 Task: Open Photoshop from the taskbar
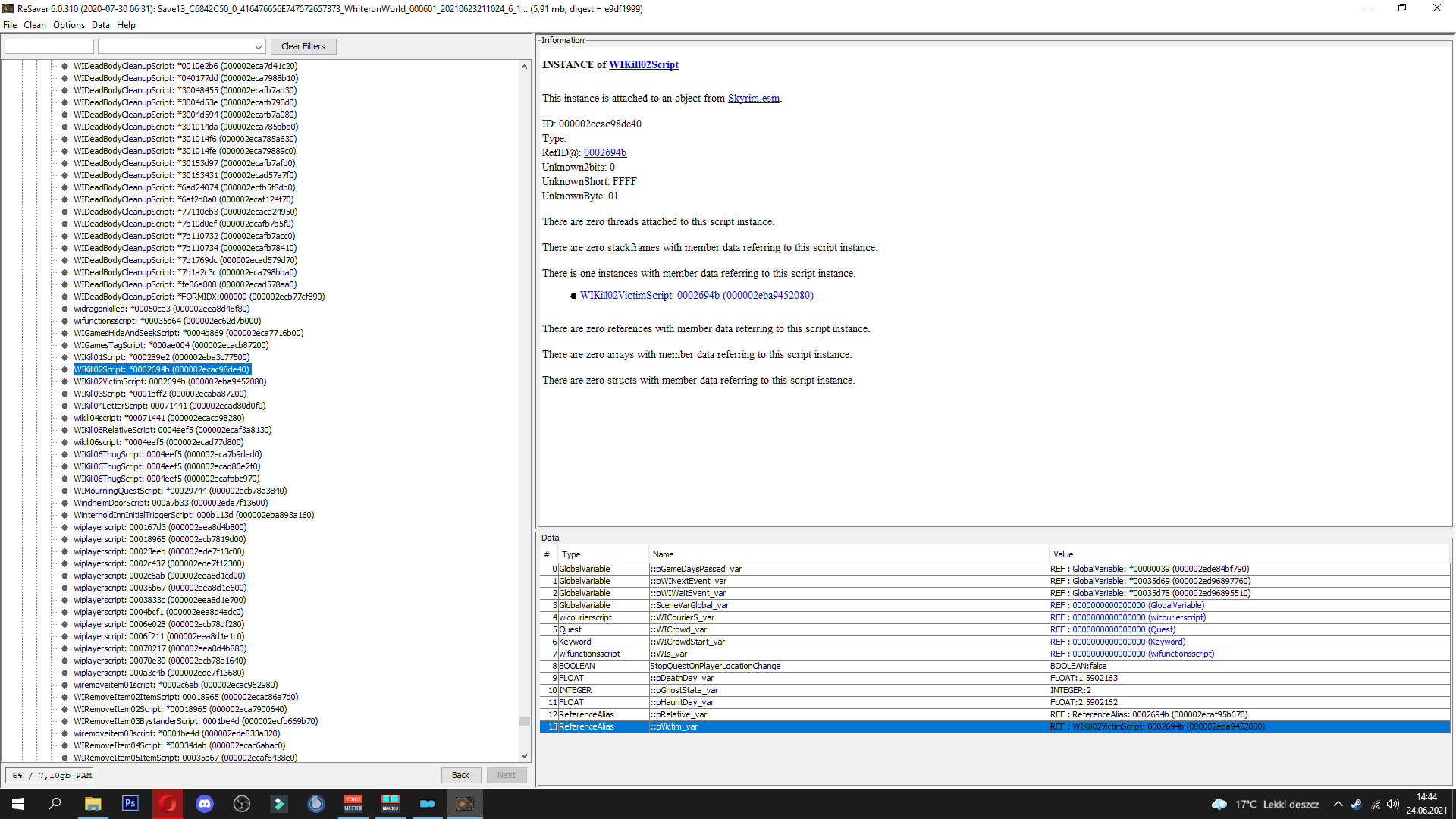[x=130, y=804]
